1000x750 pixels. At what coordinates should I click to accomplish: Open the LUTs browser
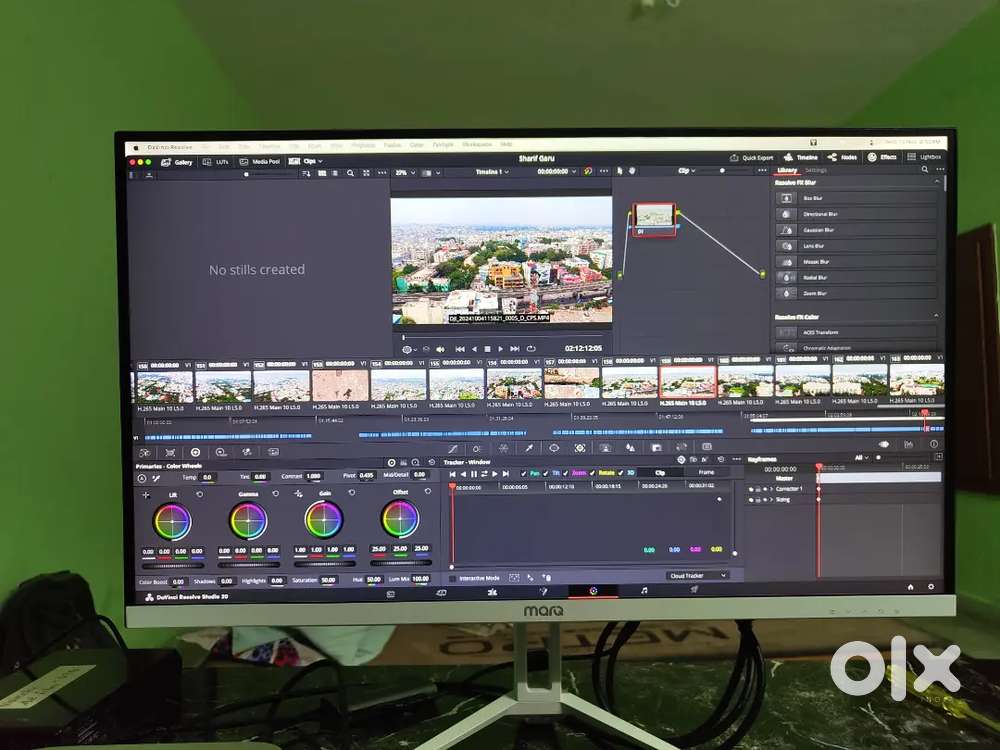[x=216, y=161]
